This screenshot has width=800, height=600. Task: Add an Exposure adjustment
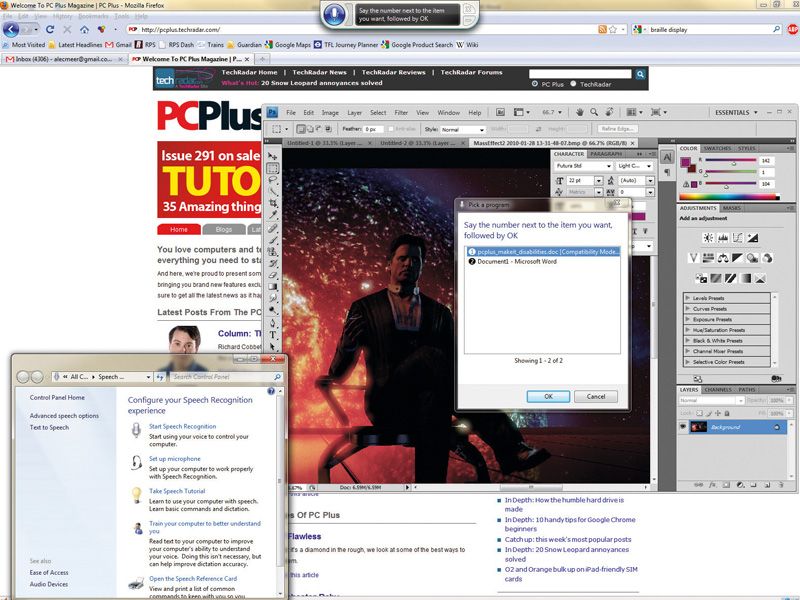[x=753, y=238]
